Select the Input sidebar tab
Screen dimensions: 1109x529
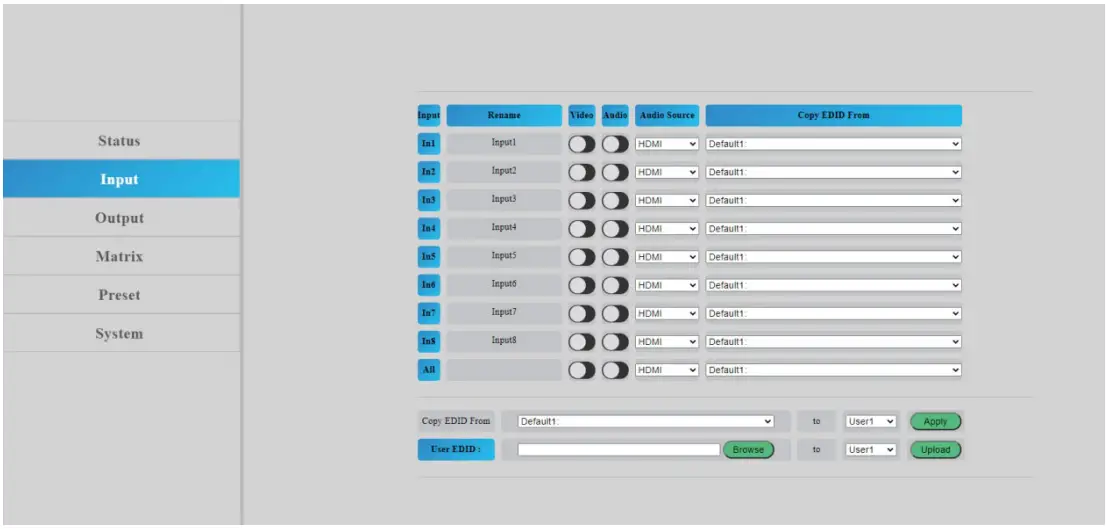[x=120, y=179]
